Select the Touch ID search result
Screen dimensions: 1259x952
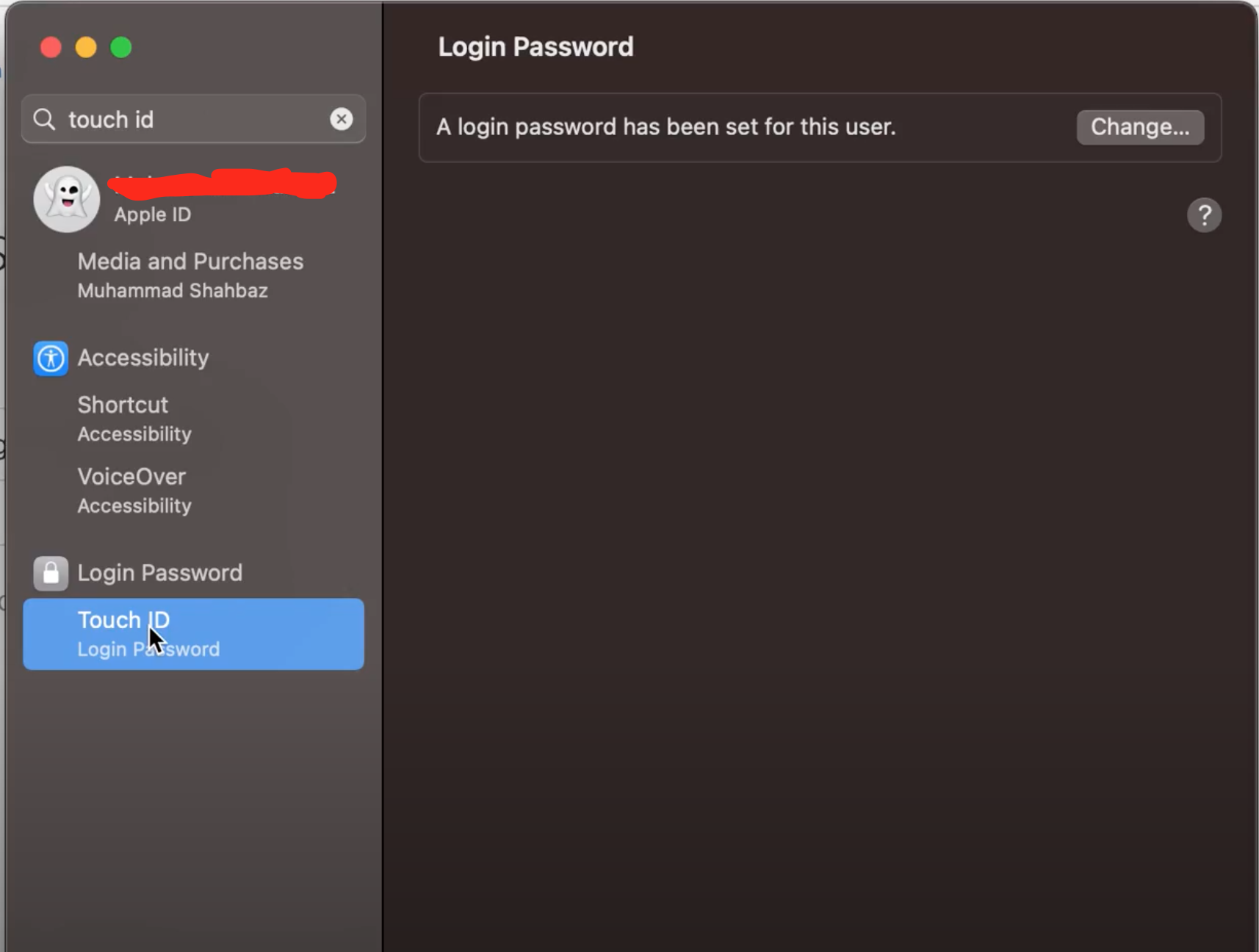(x=193, y=634)
